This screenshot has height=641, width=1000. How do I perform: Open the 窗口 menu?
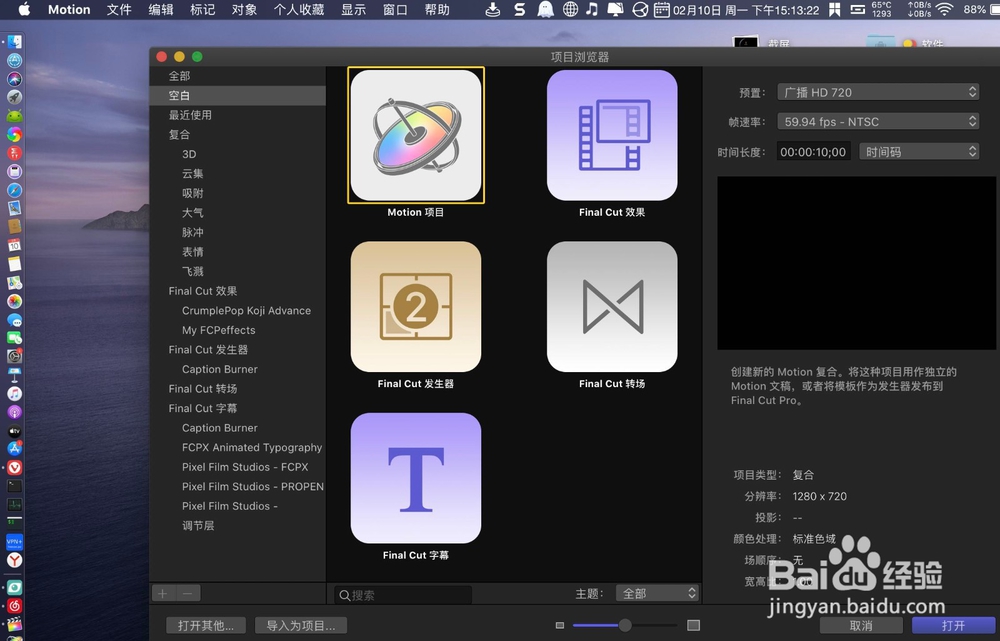[x=395, y=10]
